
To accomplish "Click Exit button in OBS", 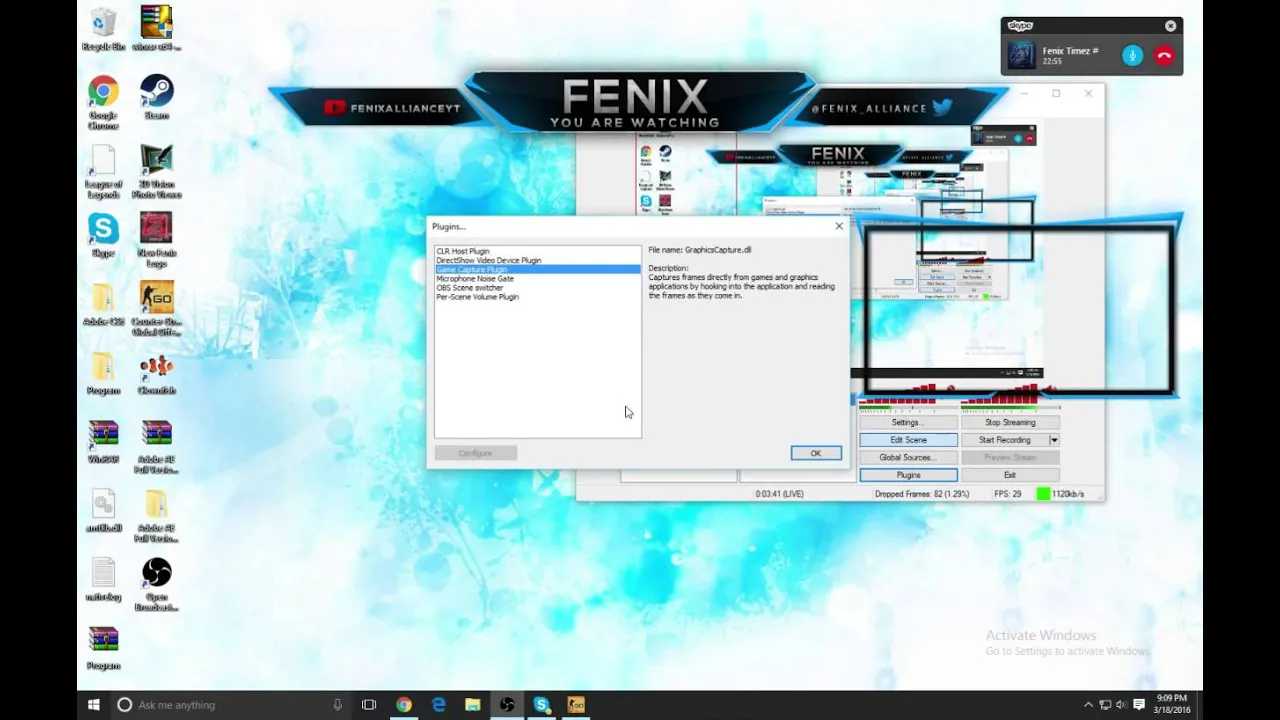I will tap(1010, 475).
